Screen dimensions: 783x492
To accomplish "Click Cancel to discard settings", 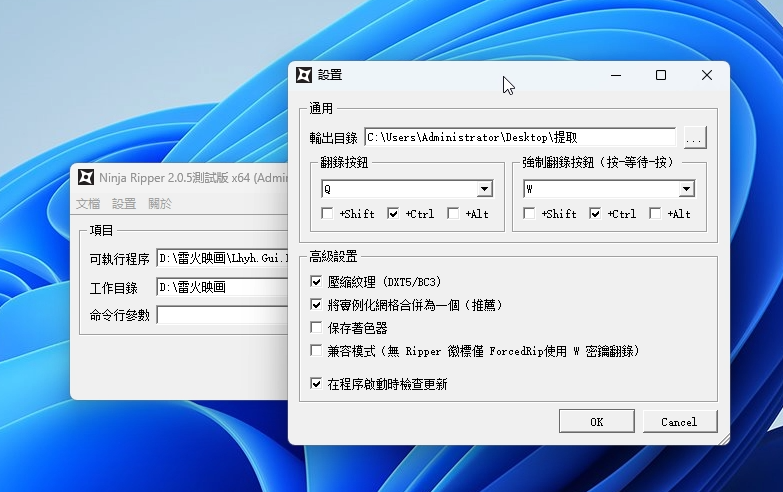I will point(680,422).
